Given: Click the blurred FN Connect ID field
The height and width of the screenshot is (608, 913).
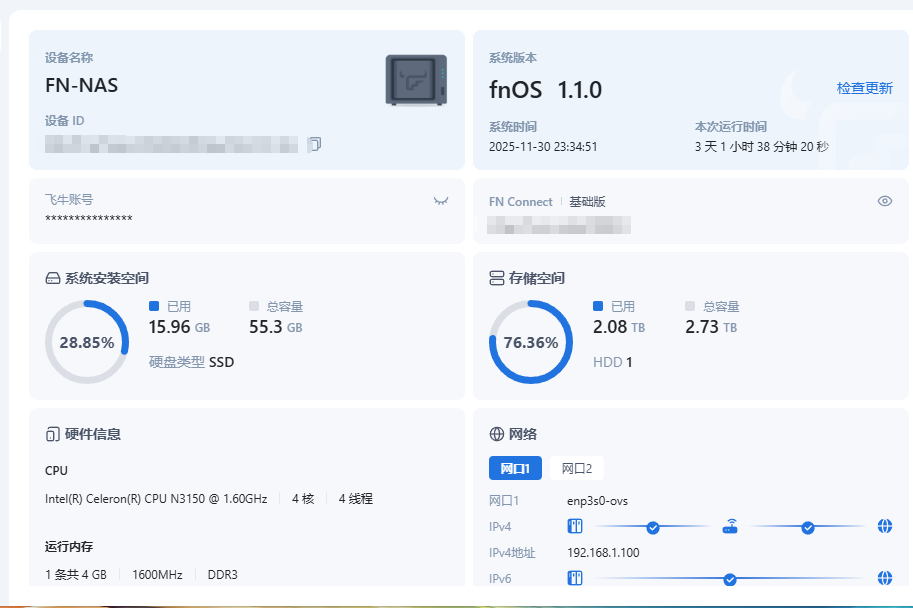Looking at the screenshot, I should (x=559, y=225).
